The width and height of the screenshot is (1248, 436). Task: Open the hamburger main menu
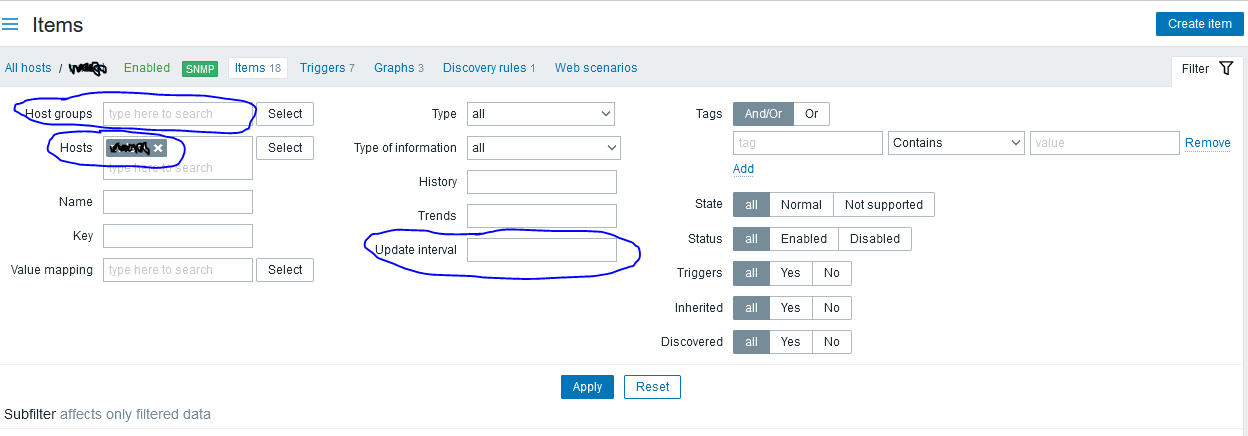coord(11,25)
